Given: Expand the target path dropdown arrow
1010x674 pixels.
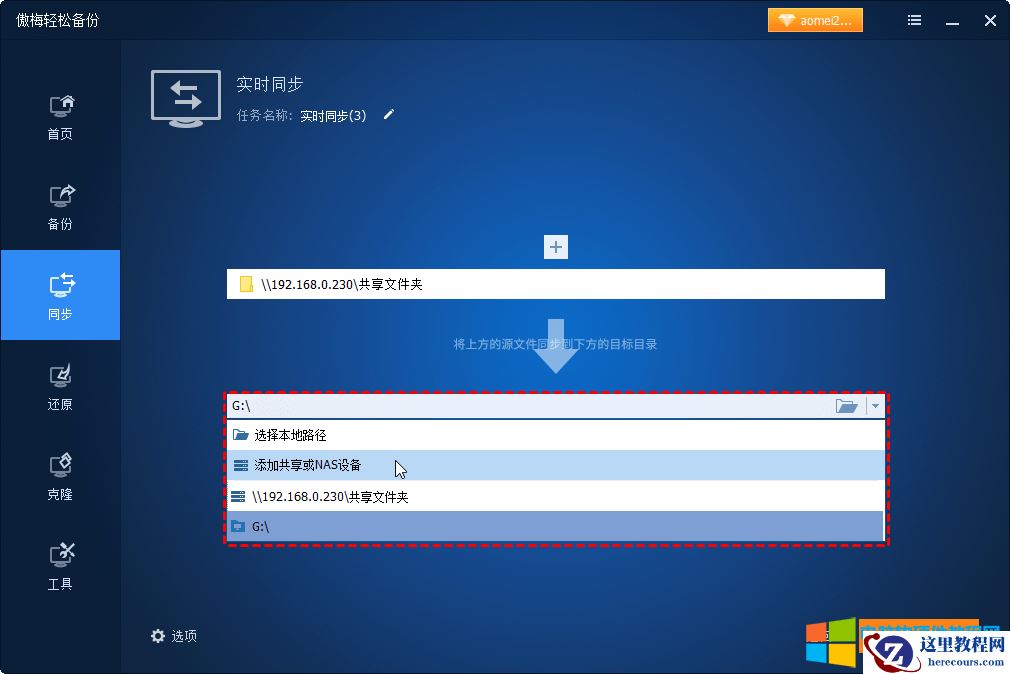Looking at the screenshot, I should pos(875,406).
